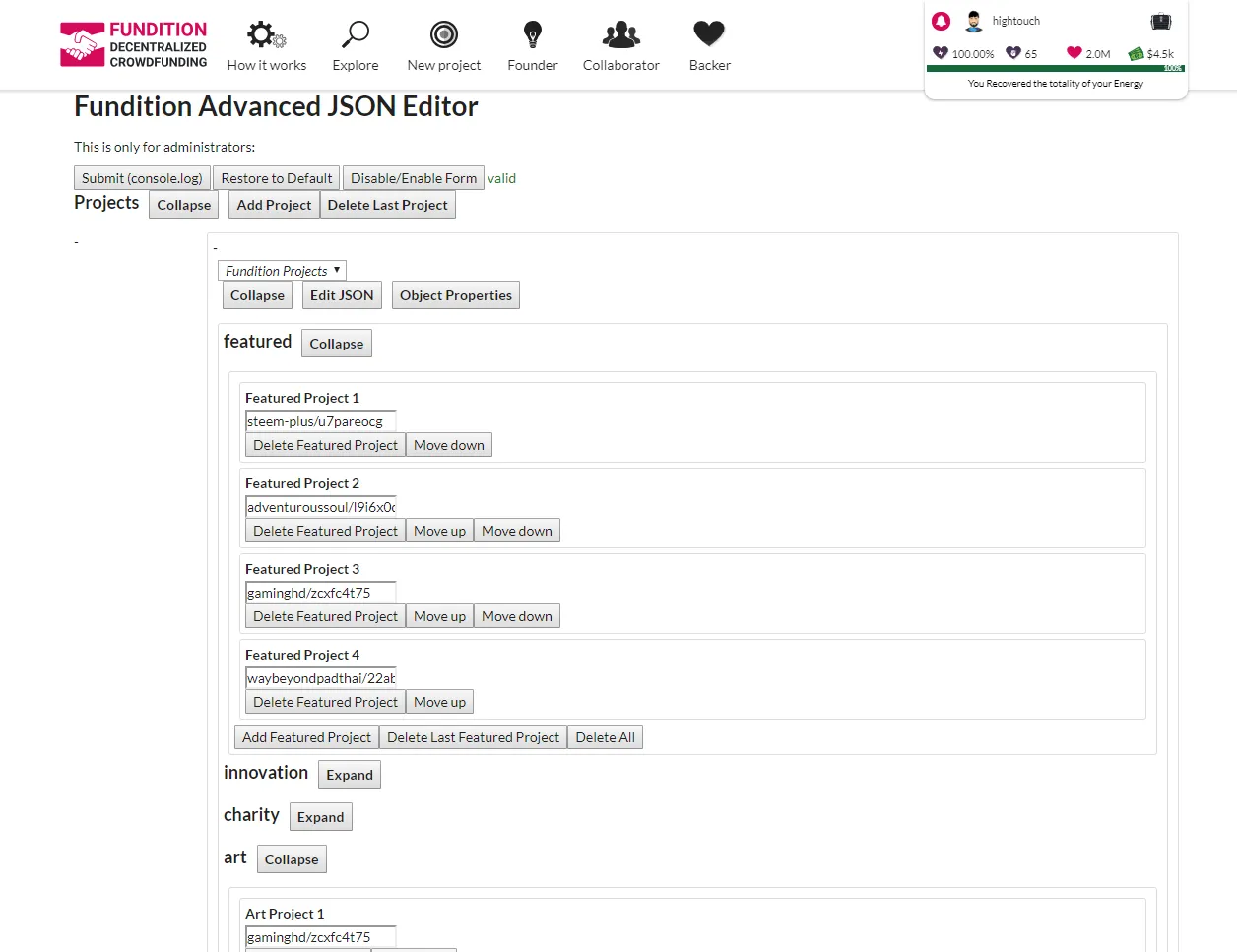The height and width of the screenshot is (952, 1237).
Task: Focus Art Project 1 input field
Action: click(320, 937)
